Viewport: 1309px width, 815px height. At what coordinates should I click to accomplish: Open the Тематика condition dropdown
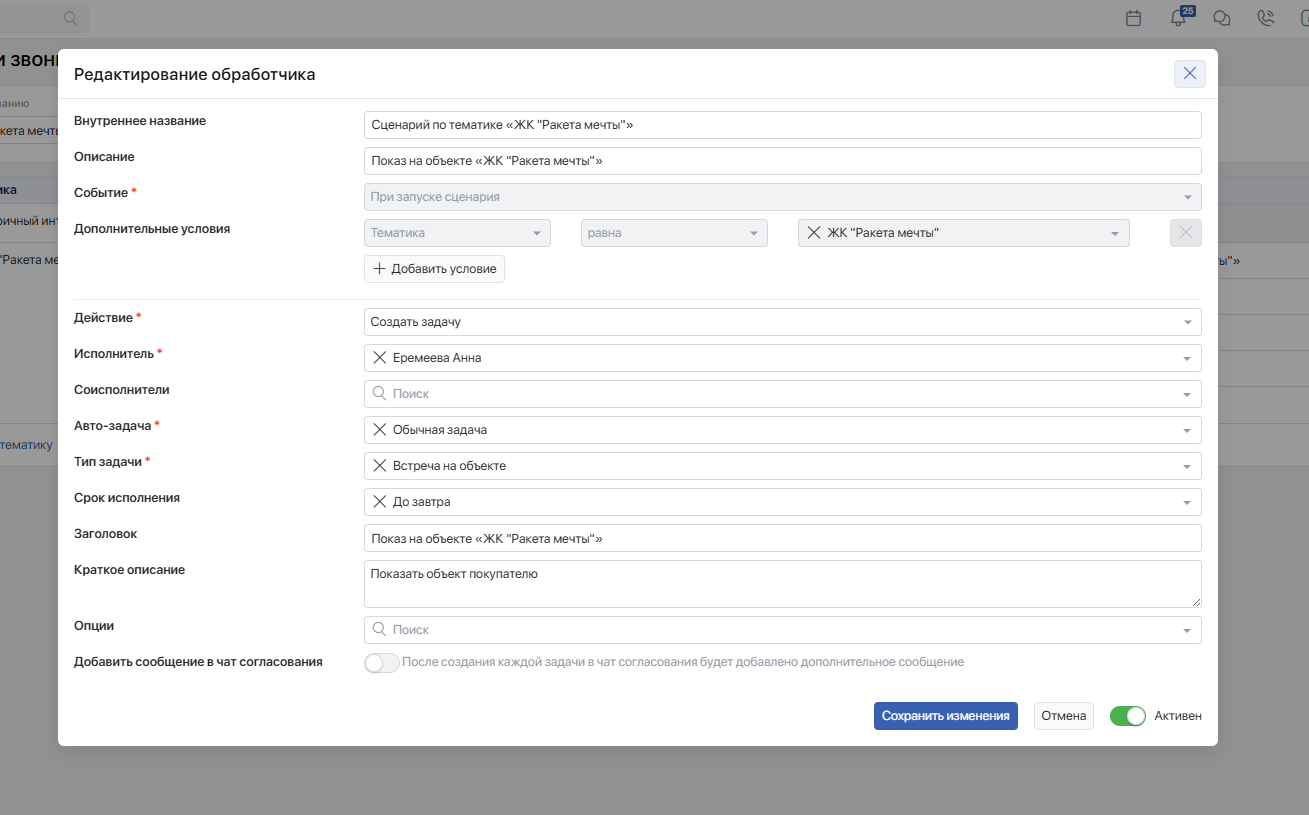tap(457, 233)
